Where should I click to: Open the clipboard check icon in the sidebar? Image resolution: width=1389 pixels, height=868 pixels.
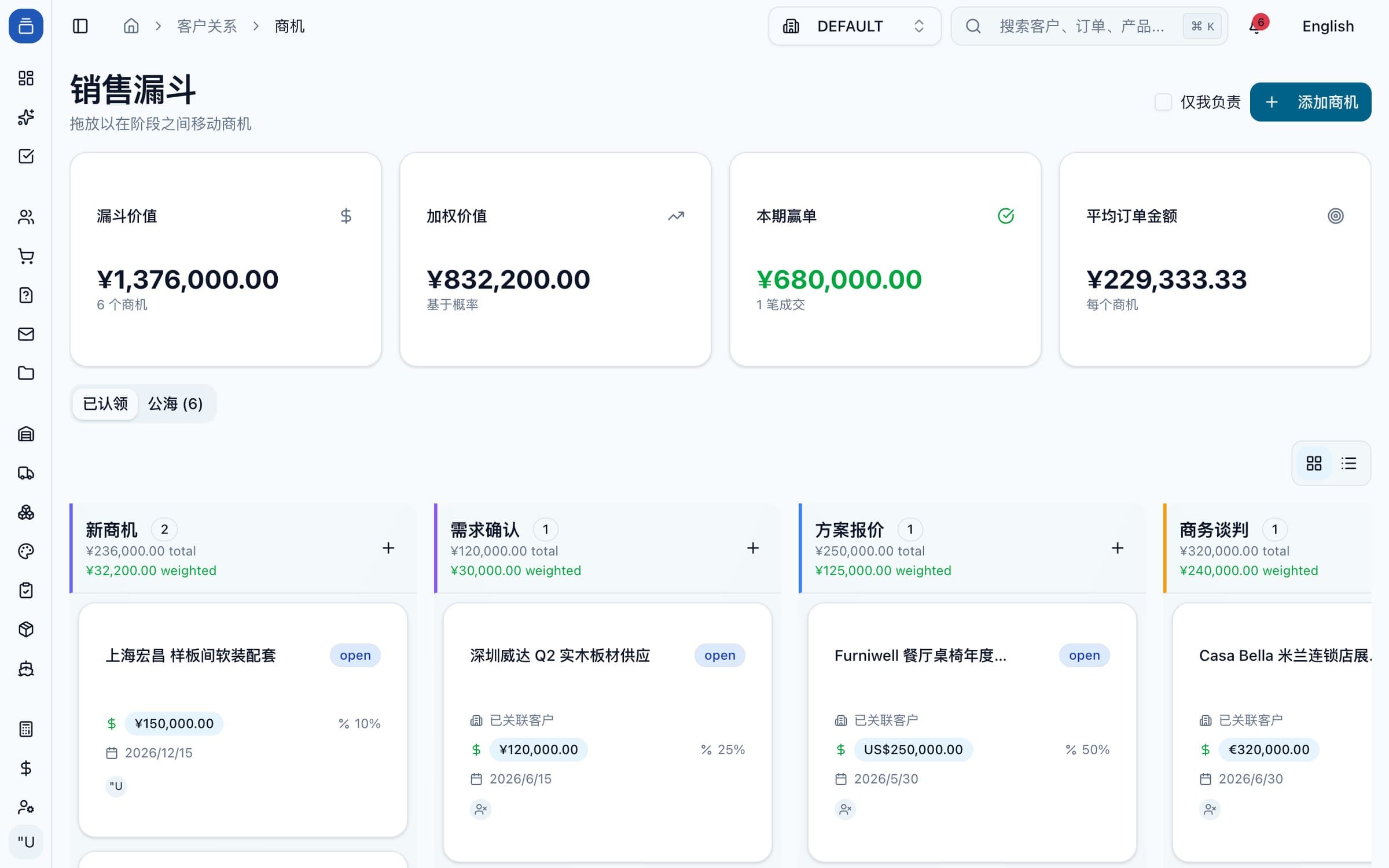26,590
